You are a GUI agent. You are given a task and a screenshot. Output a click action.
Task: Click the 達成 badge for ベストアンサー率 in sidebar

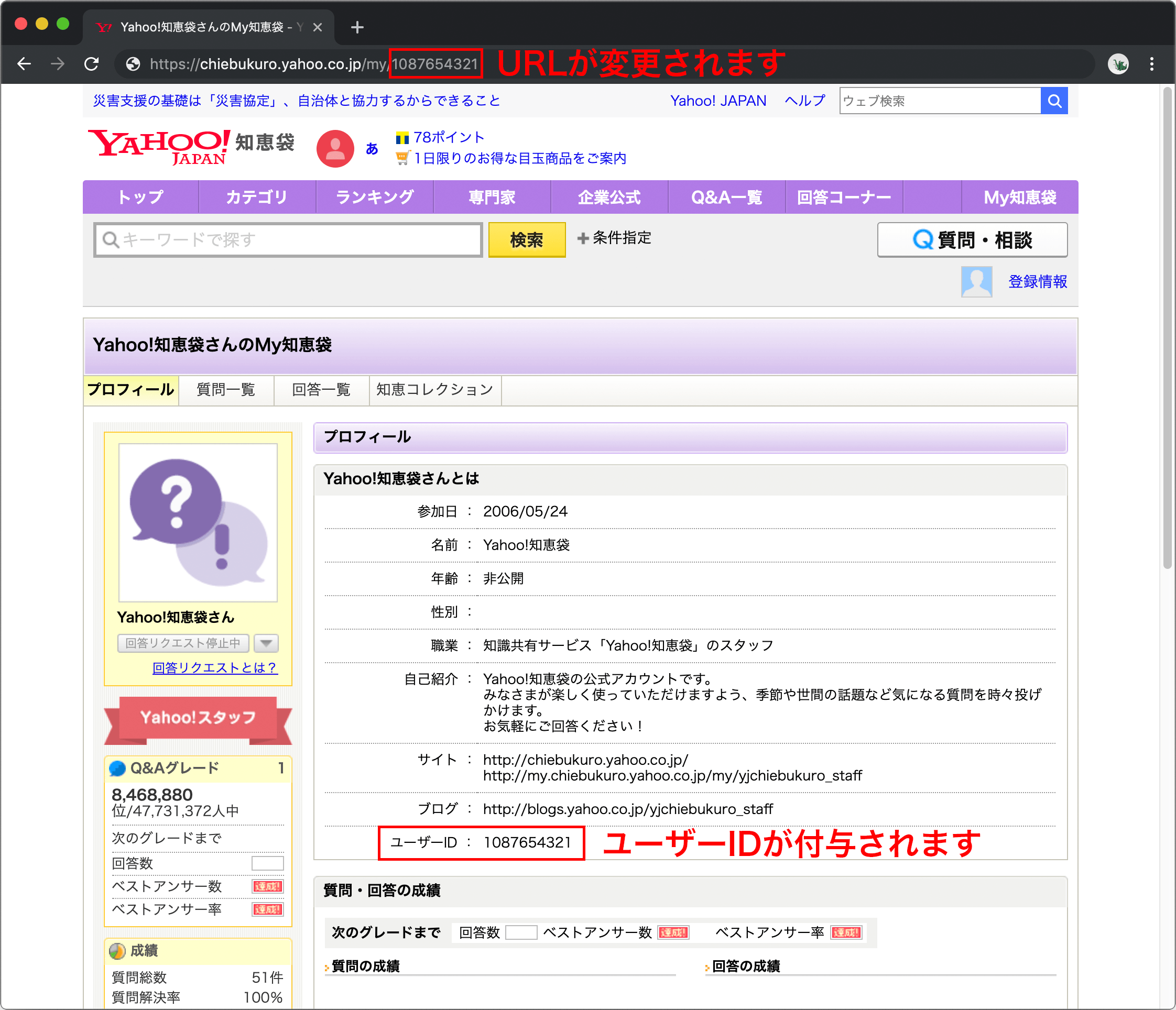coord(267,909)
